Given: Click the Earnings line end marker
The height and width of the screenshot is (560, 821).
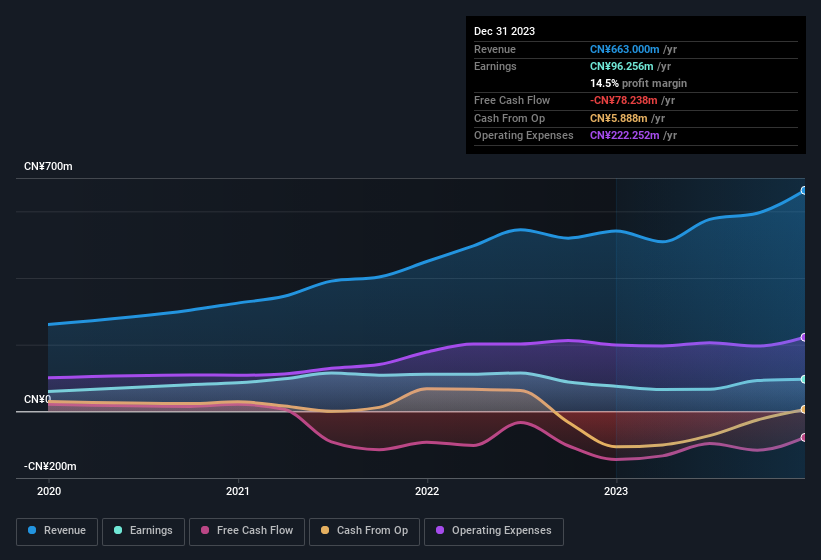Looking at the screenshot, I should 804,379.
